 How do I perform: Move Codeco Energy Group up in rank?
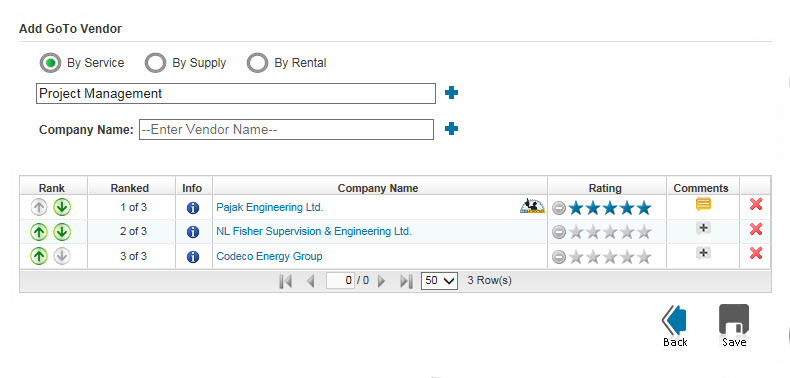[x=39, y=257]
